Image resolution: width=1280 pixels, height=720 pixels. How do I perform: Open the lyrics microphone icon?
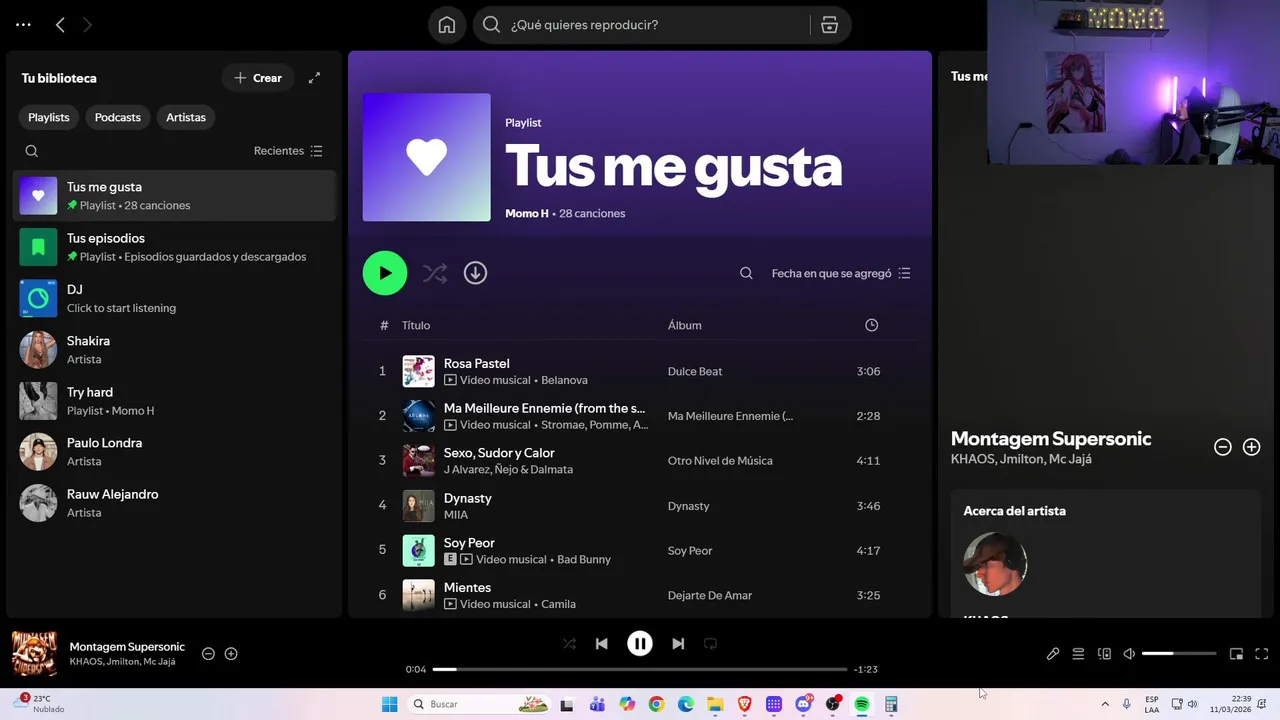coord(1053,654)
